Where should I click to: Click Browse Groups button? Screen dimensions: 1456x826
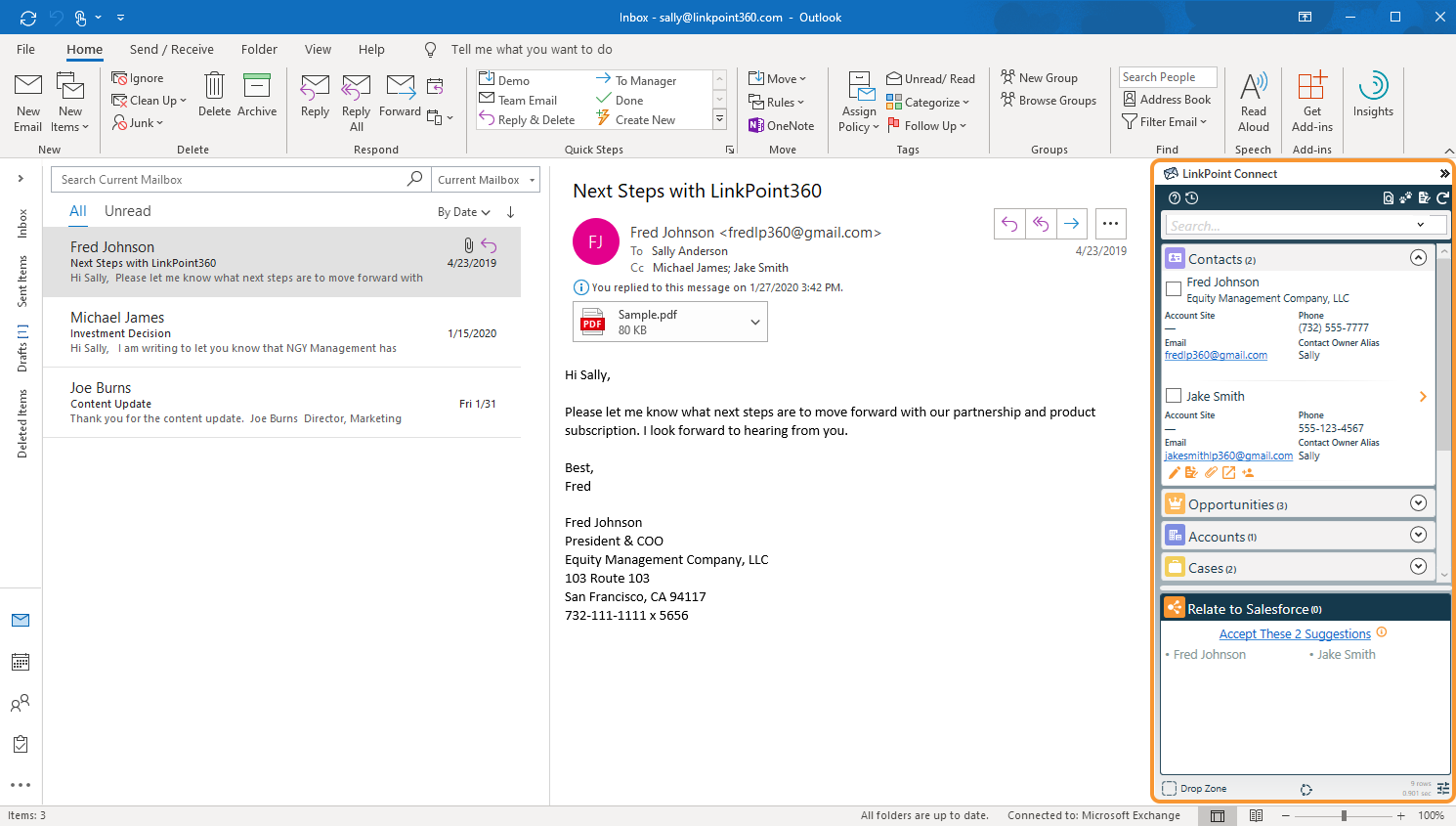pyautogui.click(x=1049, y=100)
